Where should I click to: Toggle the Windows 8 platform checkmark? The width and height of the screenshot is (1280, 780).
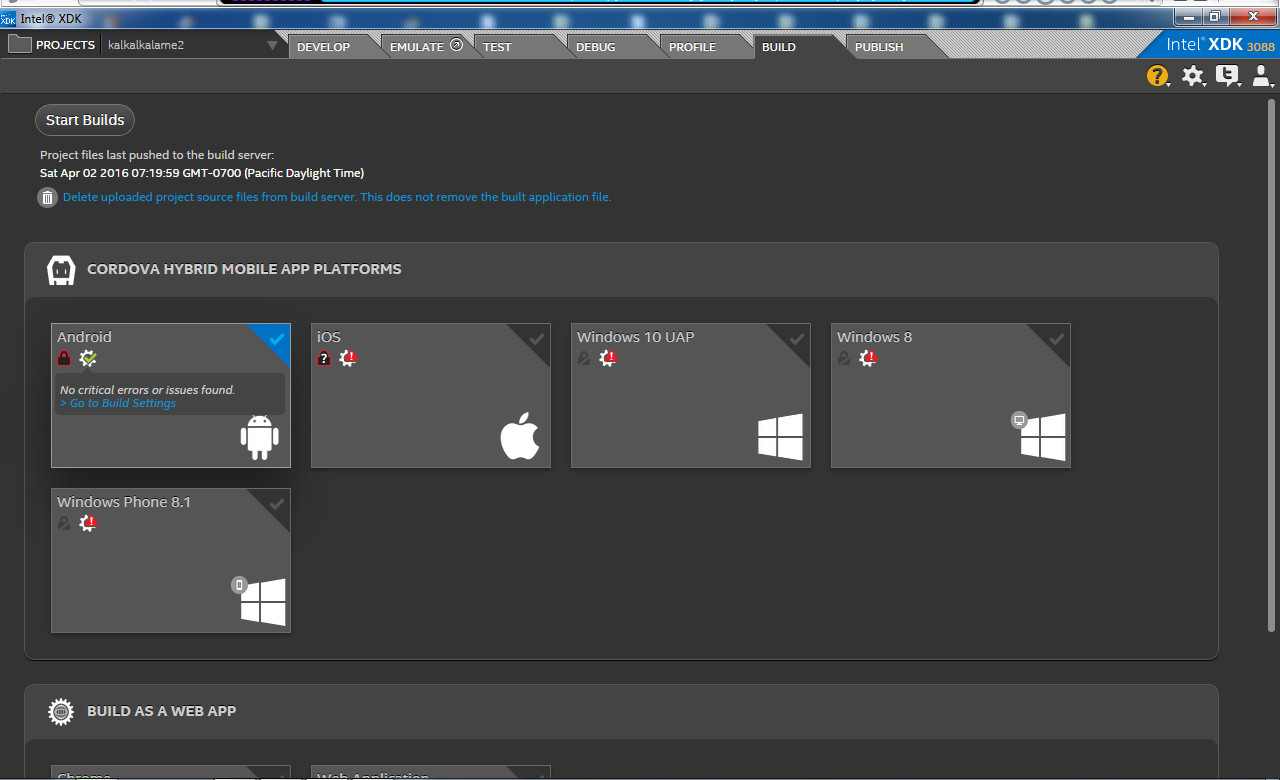[1057, 338]
